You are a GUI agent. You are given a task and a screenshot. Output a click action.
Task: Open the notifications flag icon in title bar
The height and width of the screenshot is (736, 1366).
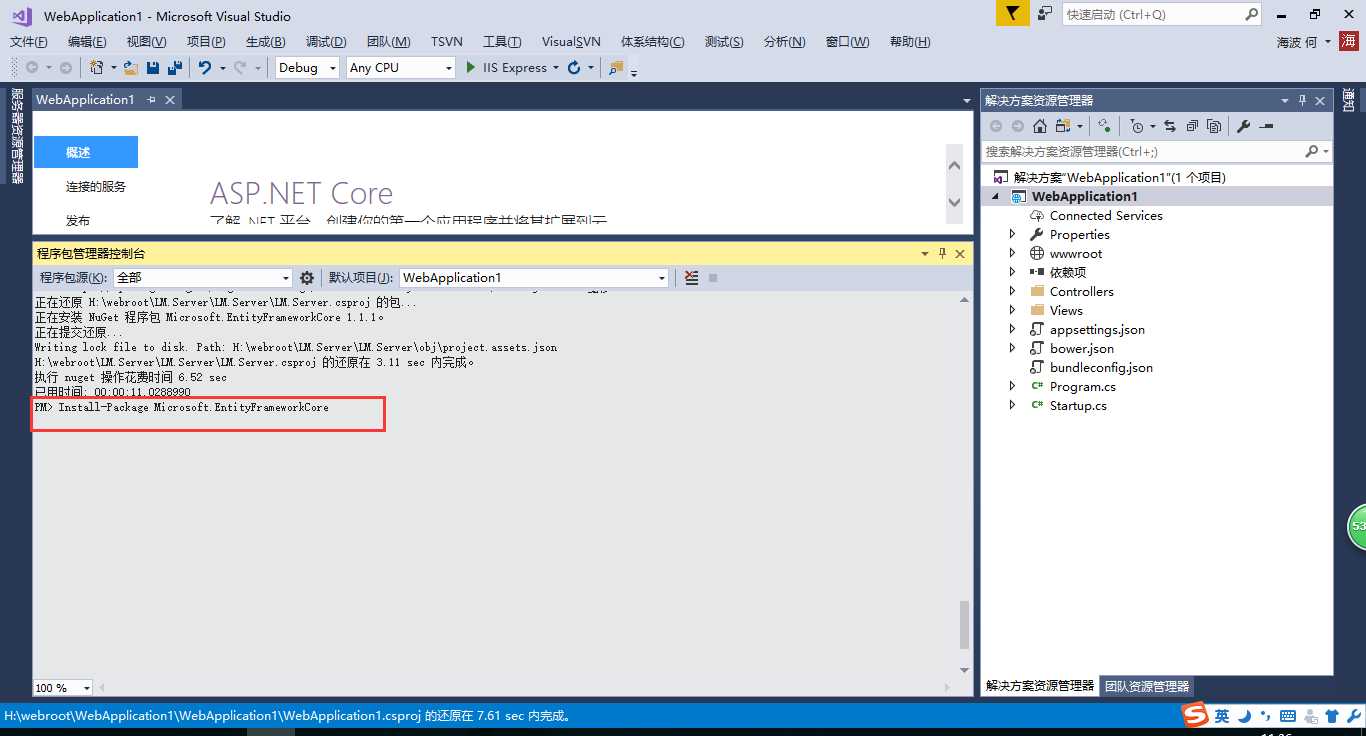(x=1012, y=14)
